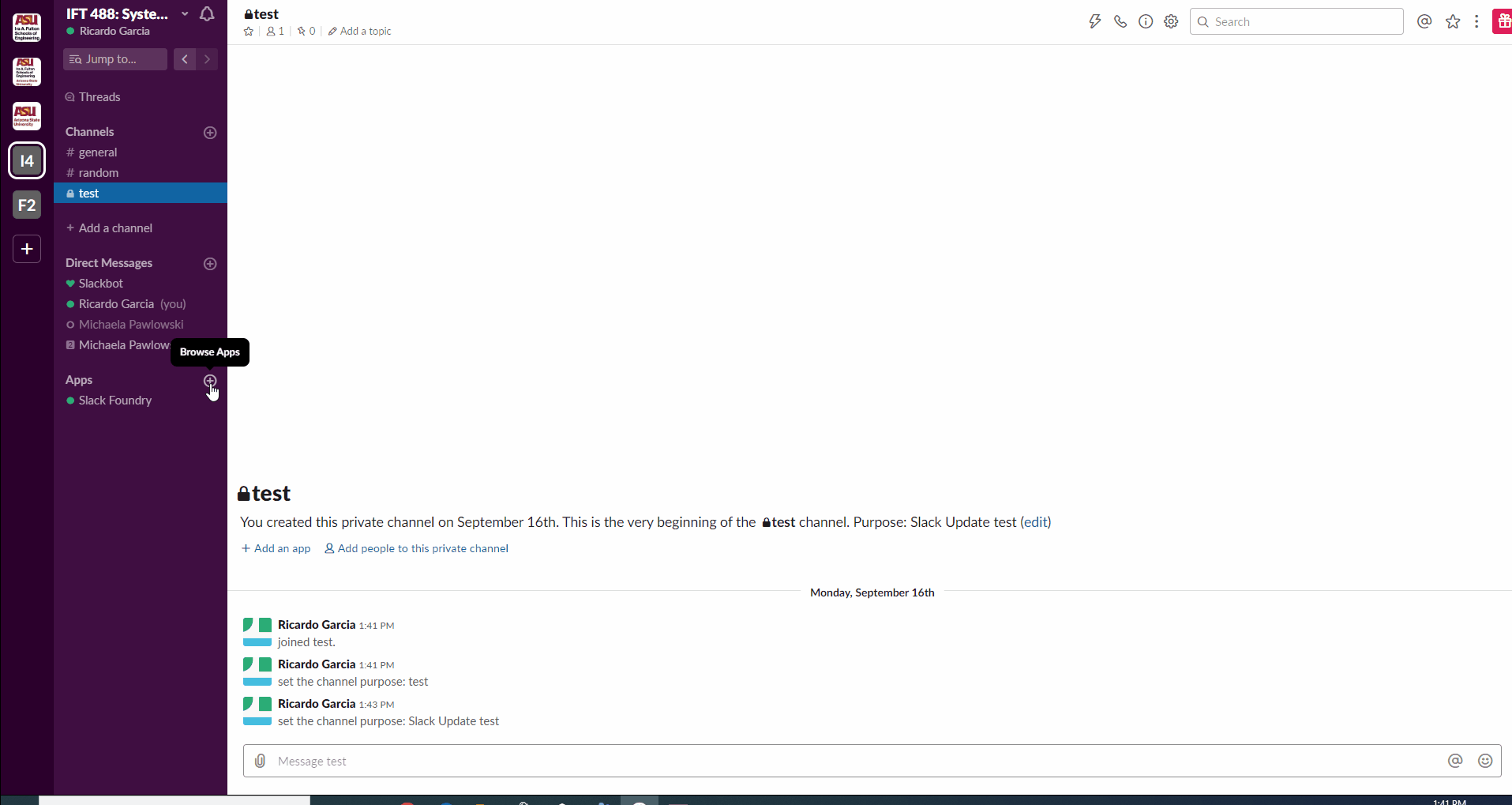The image size is (1512, 805).
Task: Start a call with the phone icon
Action: (x=1120, y=21)
